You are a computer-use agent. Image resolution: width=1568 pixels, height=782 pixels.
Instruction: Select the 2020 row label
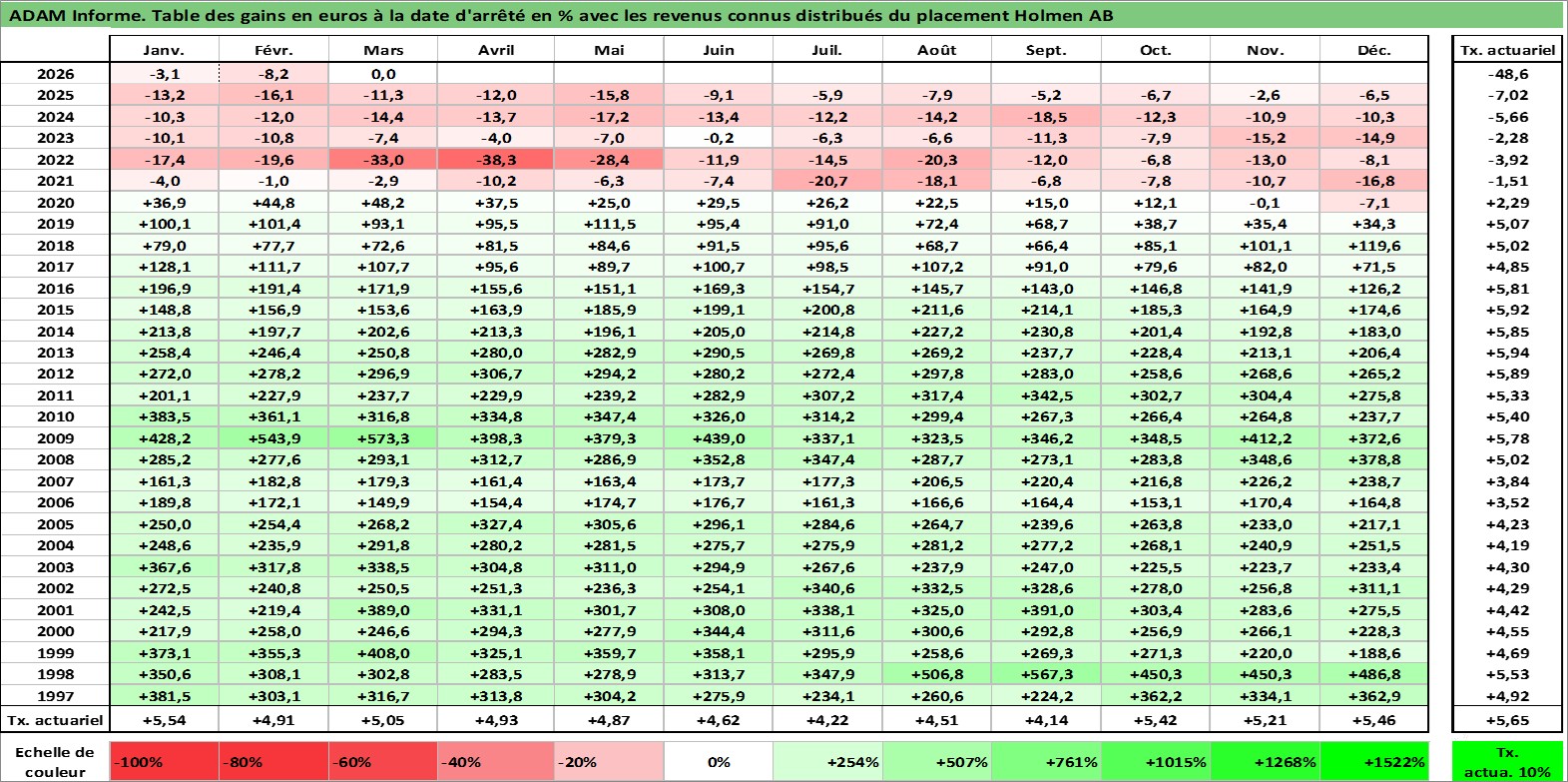click(55, 203)
